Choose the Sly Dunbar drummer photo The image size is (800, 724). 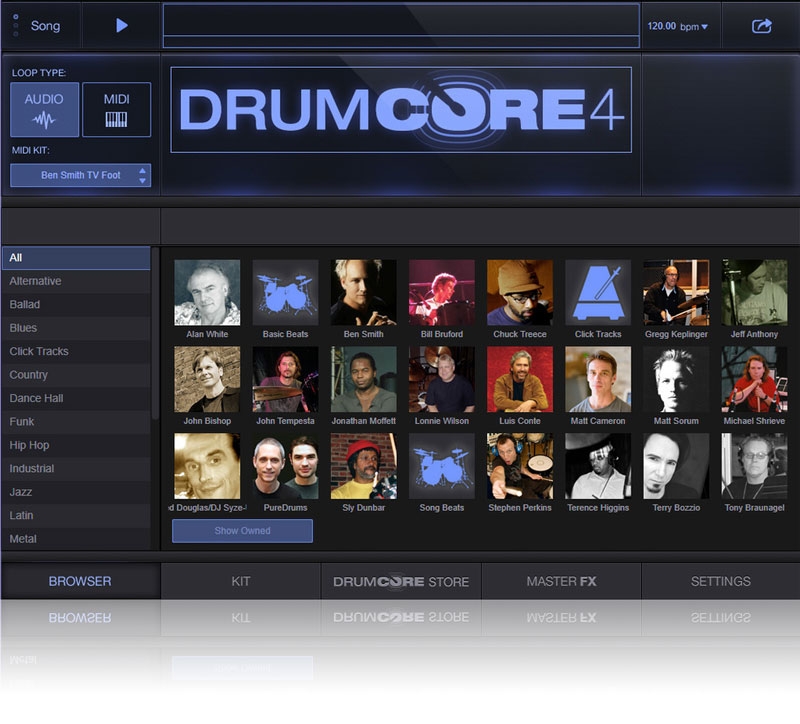(363, 466)
